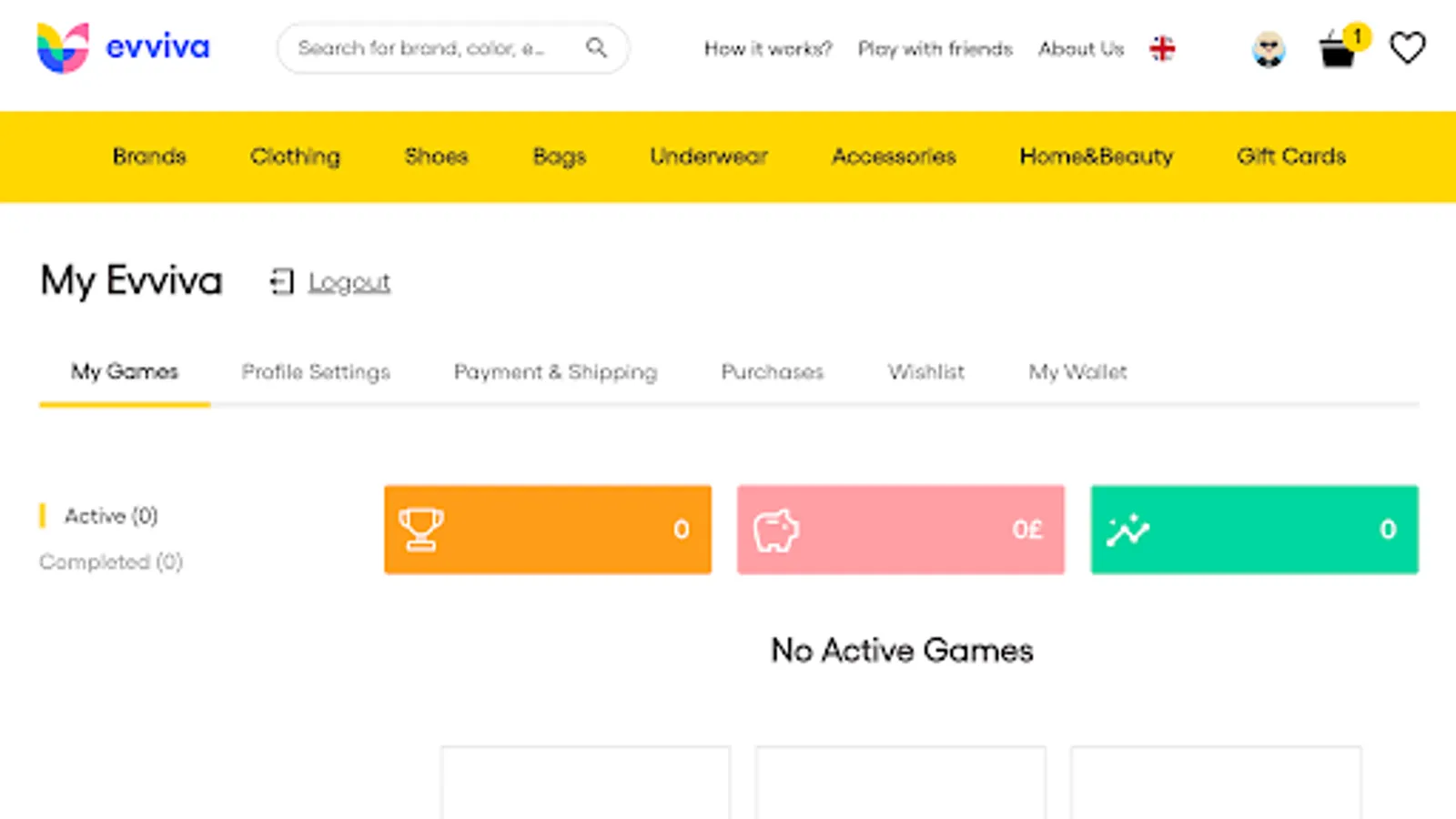Click the orange card's 0 value
Image resolution: width=1456 pixels, height=819 pixels.
pos(682,530)
